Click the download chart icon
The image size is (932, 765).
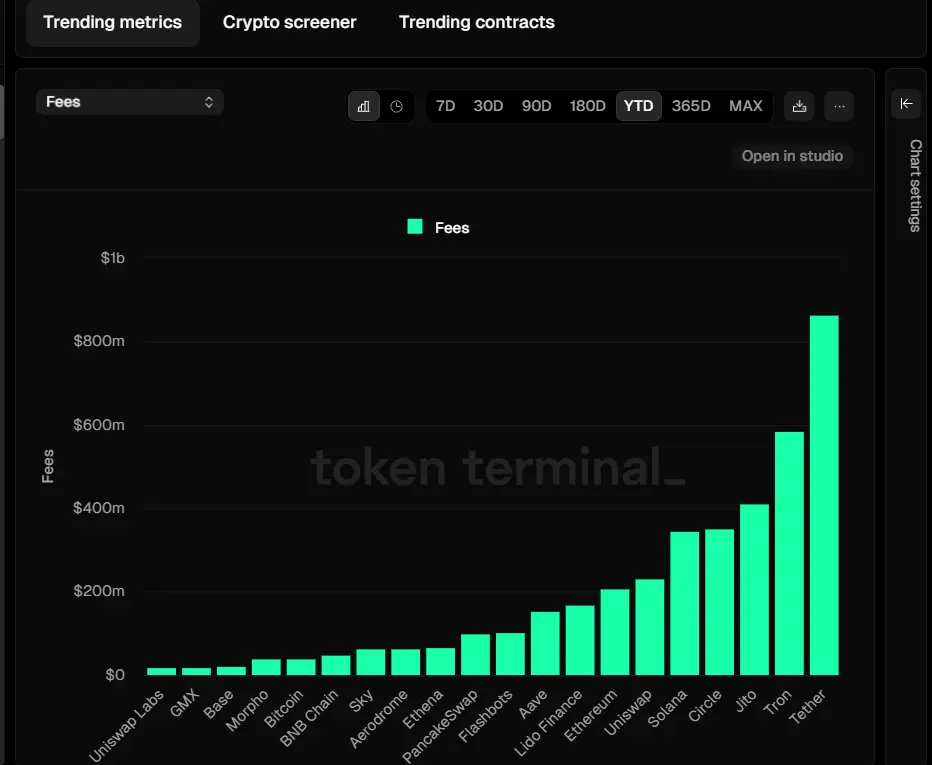[798, 106]
